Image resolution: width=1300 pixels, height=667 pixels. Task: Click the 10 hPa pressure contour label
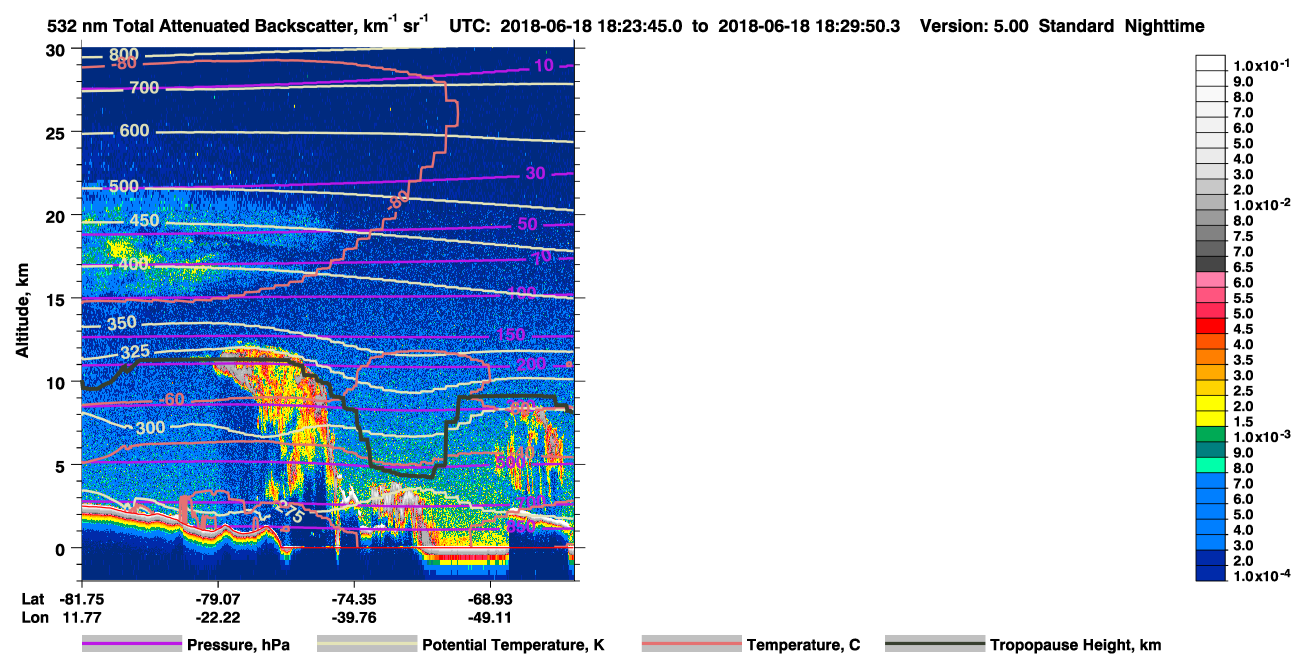pos(543,66)
